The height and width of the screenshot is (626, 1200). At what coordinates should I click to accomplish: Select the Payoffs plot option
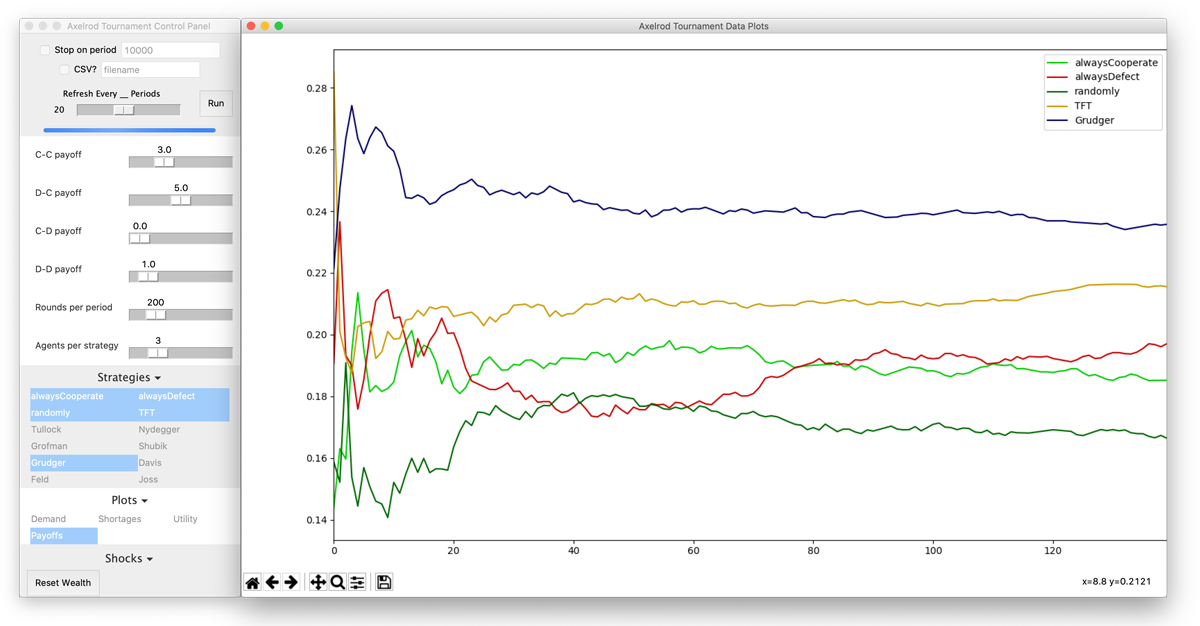[47, 536]
